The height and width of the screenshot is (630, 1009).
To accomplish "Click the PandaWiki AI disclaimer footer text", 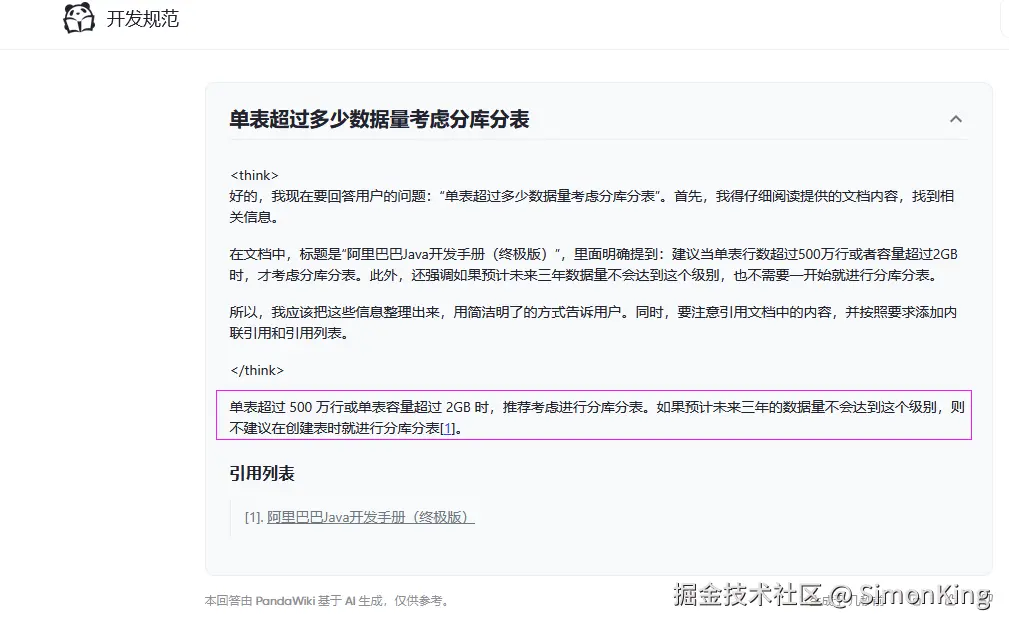I will [326, 600].
